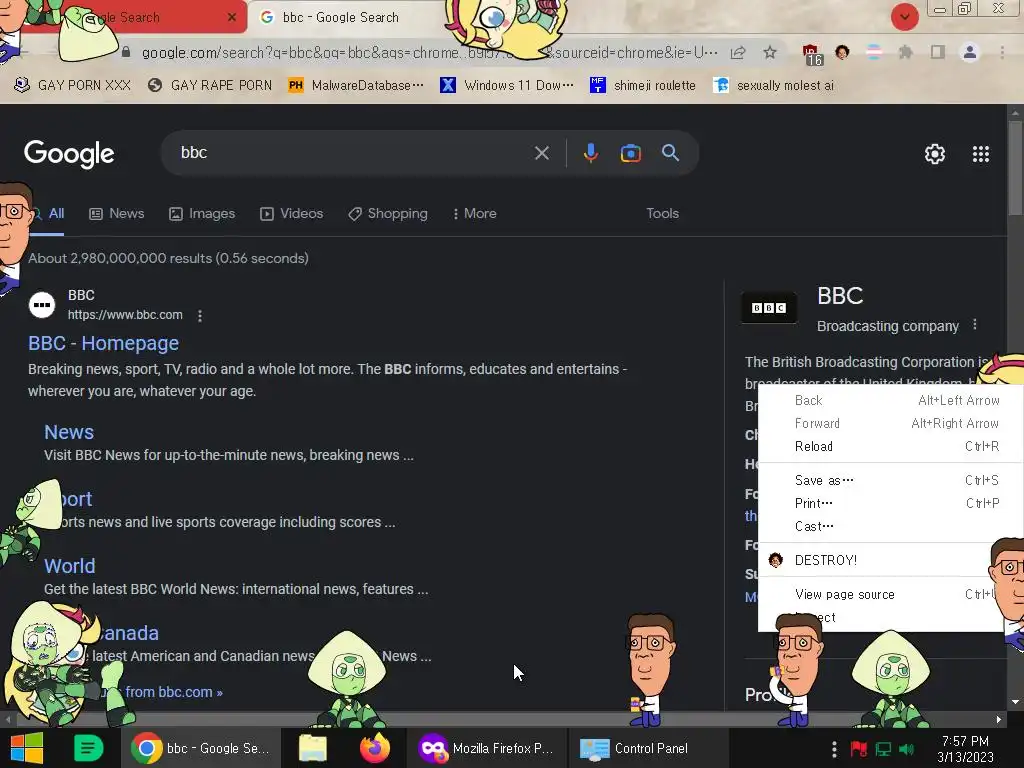The width and height of the screenshot is (1024, 768).
Task: Click the BBC logo in knowledge panel
Action: (x=769, y=308)
